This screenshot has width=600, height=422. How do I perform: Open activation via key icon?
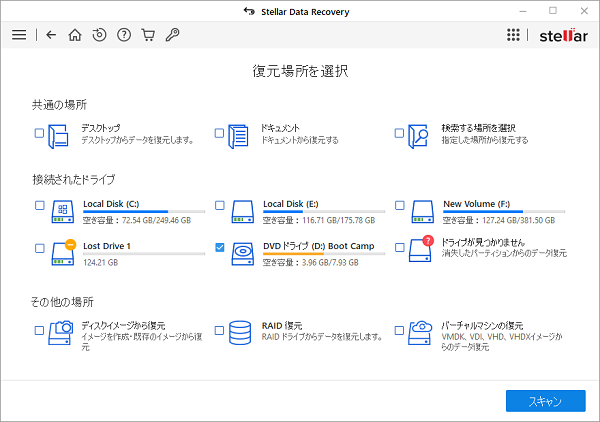(x=172, y=35)
